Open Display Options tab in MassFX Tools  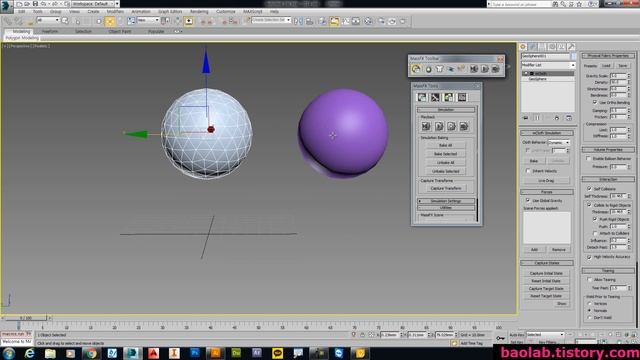462,97
